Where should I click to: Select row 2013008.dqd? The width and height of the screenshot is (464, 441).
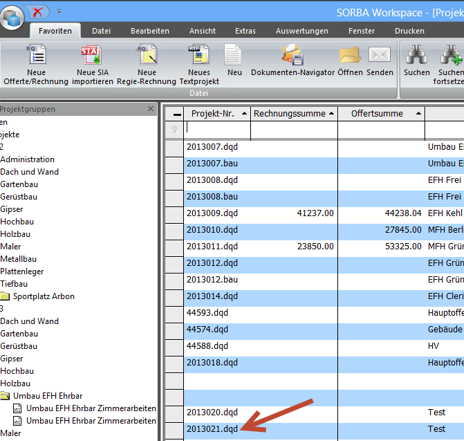212,180
